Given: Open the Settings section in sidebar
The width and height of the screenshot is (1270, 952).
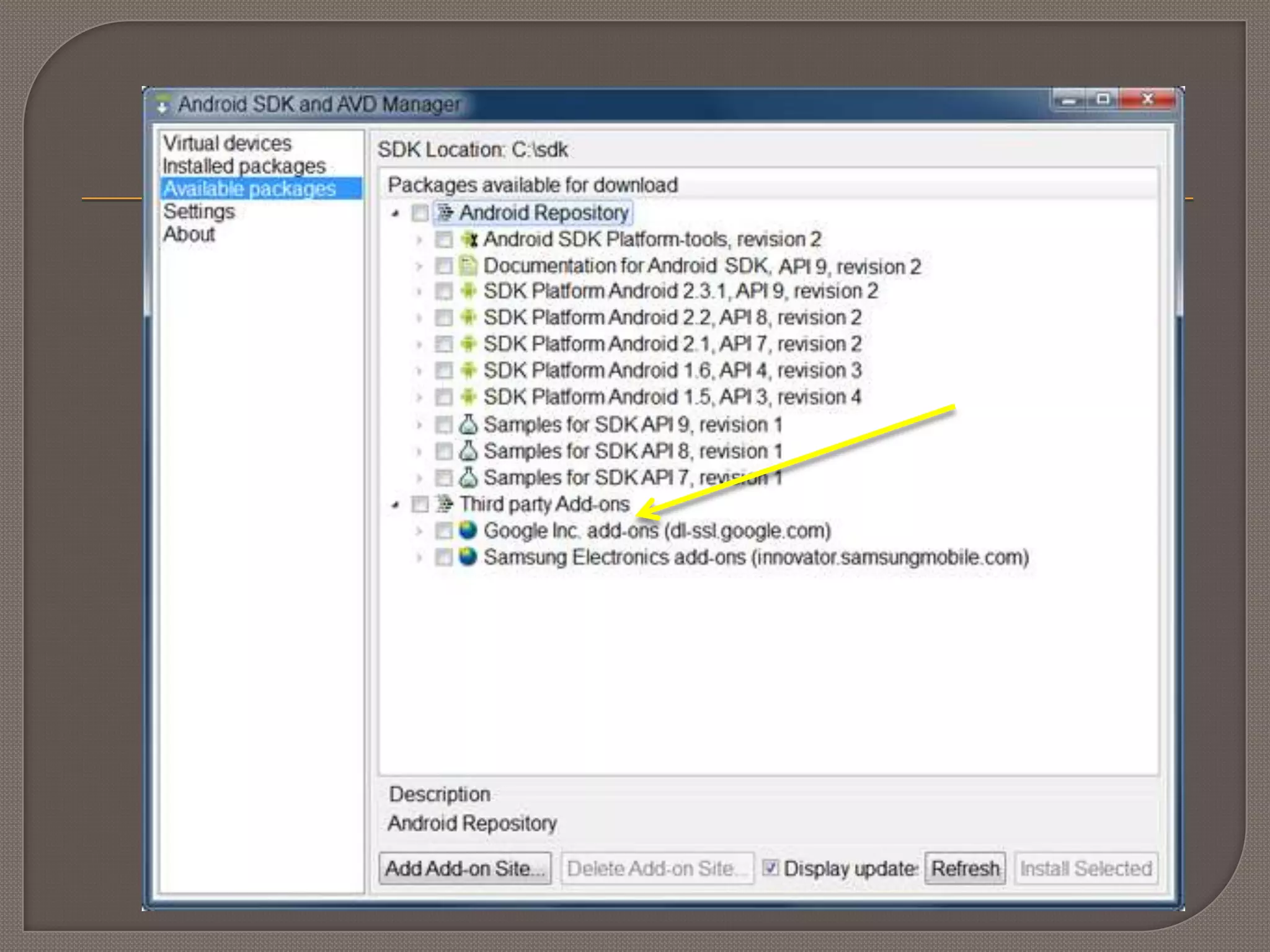Looking at the screenshot, I should point(199,211).
